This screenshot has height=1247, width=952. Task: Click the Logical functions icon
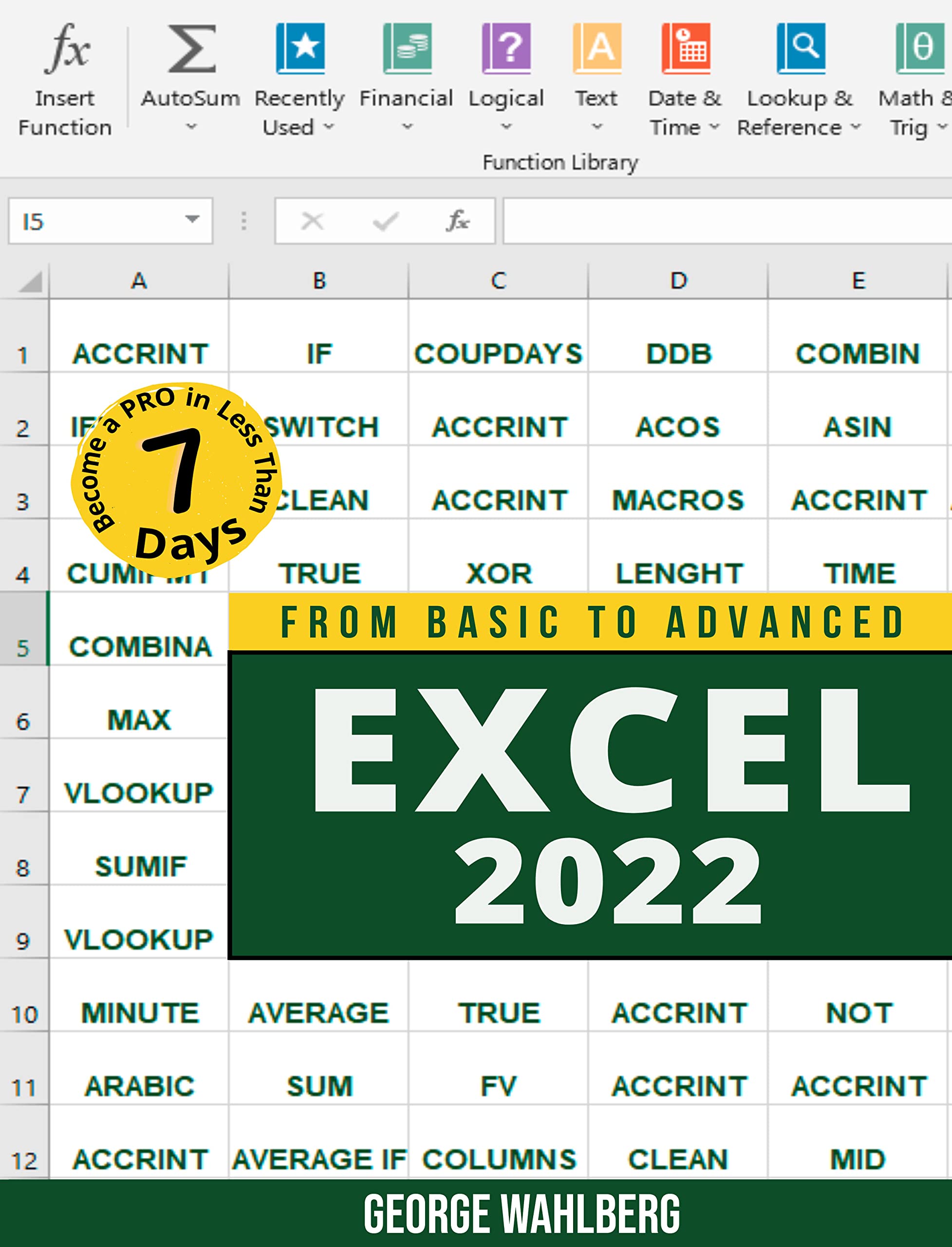506,48
